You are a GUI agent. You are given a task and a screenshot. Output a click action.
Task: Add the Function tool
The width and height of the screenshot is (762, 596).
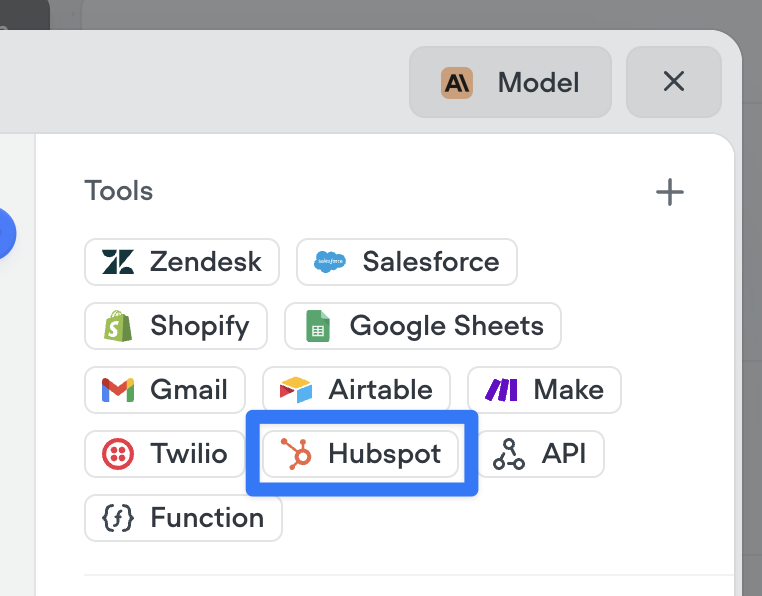(x=183, y=518)
